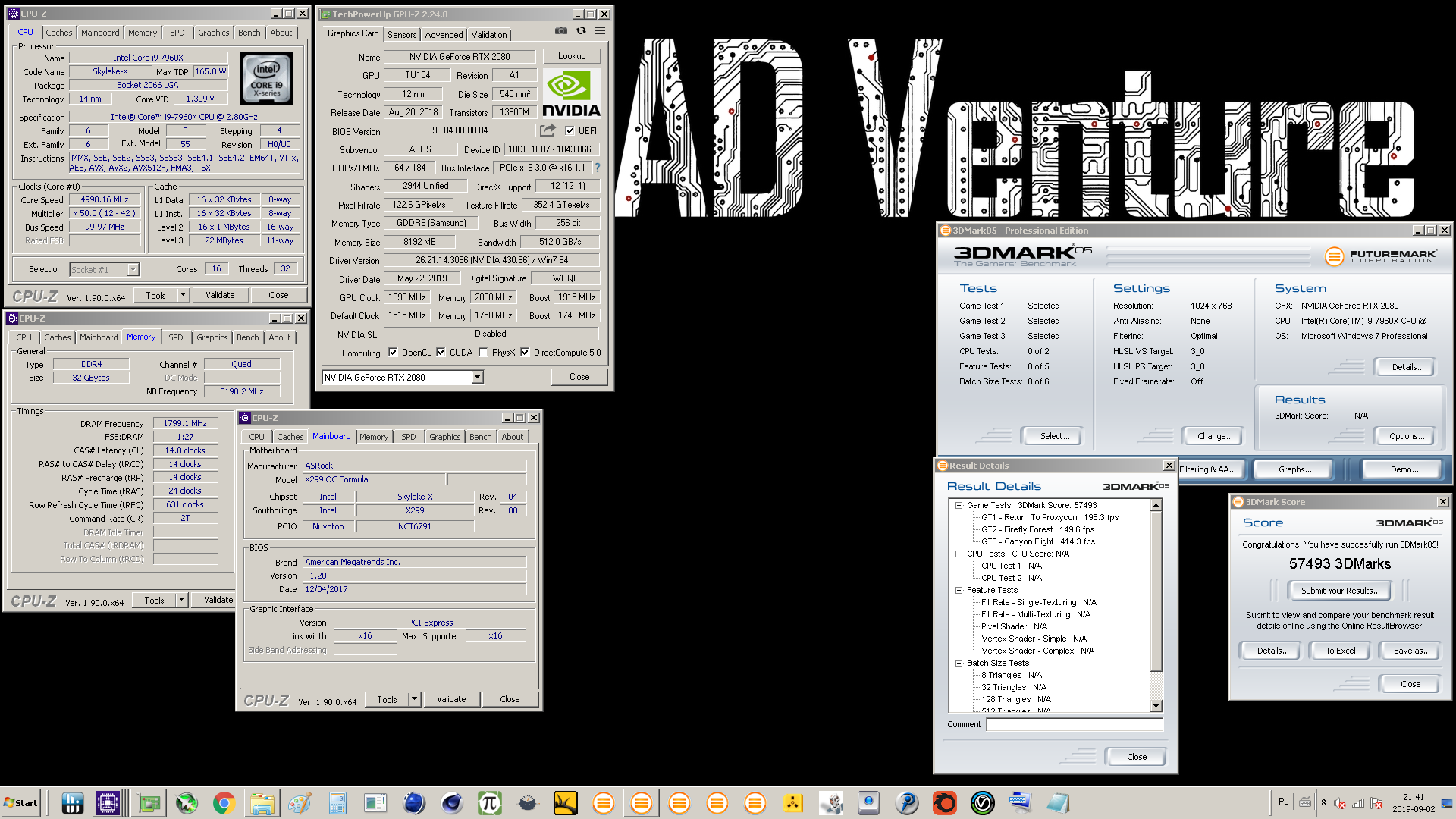The image size is (1456, 819).
Task: Click the To Excel button
Action: coord(1340,651)
